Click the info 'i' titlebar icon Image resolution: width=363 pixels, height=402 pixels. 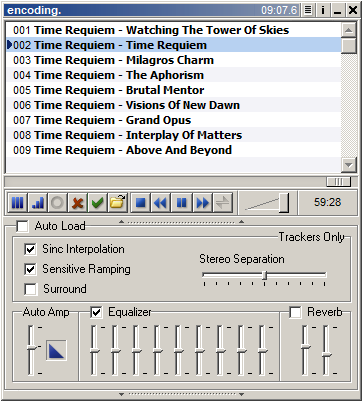pyautogui.click(x=323, y=10)
